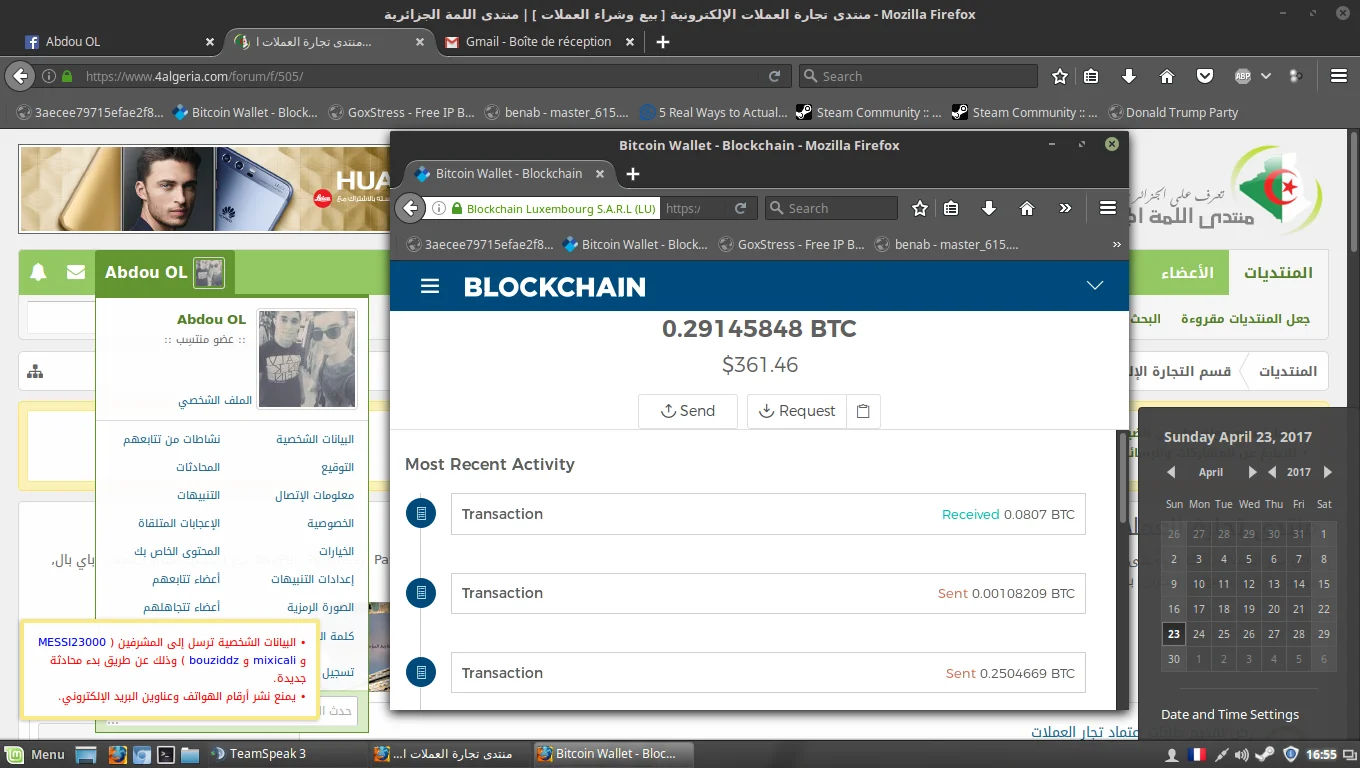Open a new tab in forum window
The image size is (1360, 768).
point(662,42)
